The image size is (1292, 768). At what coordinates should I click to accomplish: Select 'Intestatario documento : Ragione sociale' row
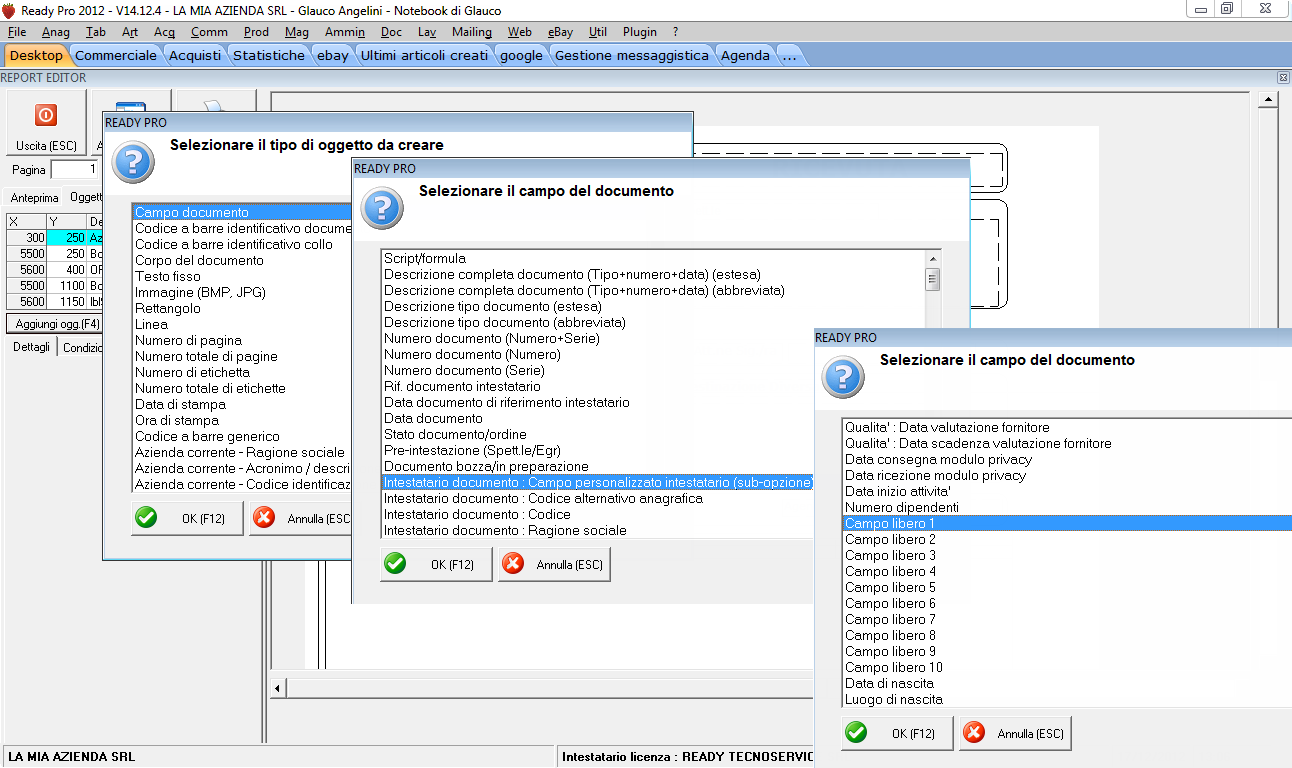click(x=598, y=530)
